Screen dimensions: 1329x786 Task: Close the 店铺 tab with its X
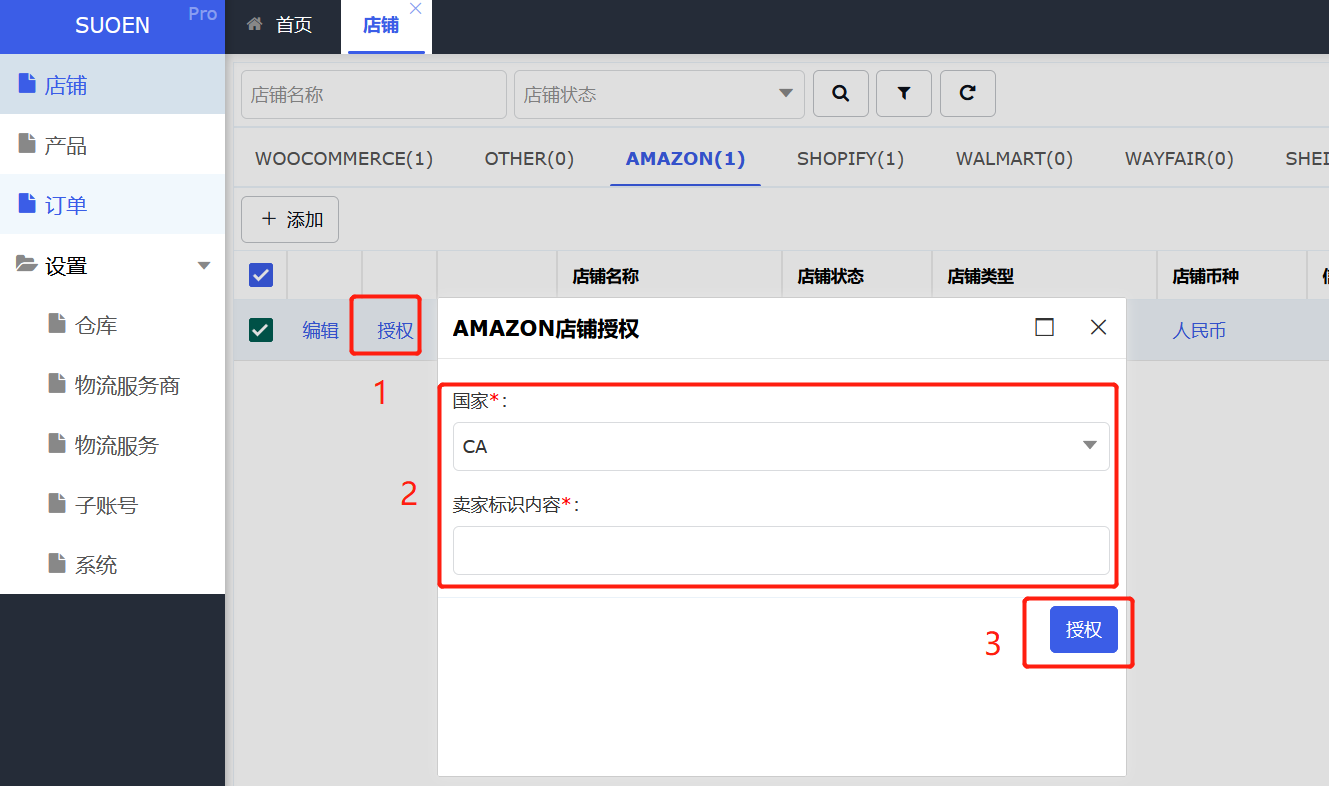(416, 9)
